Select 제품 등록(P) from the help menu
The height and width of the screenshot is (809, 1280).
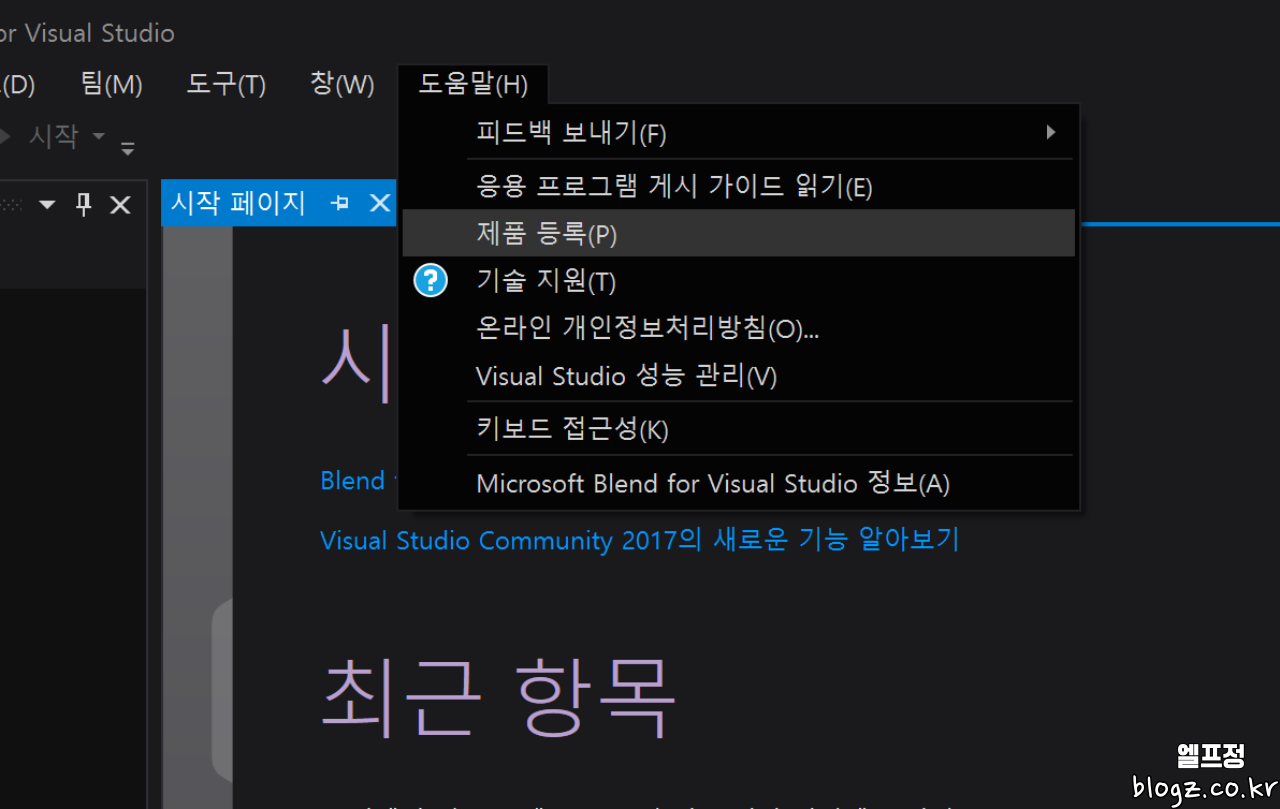(547, 234)
